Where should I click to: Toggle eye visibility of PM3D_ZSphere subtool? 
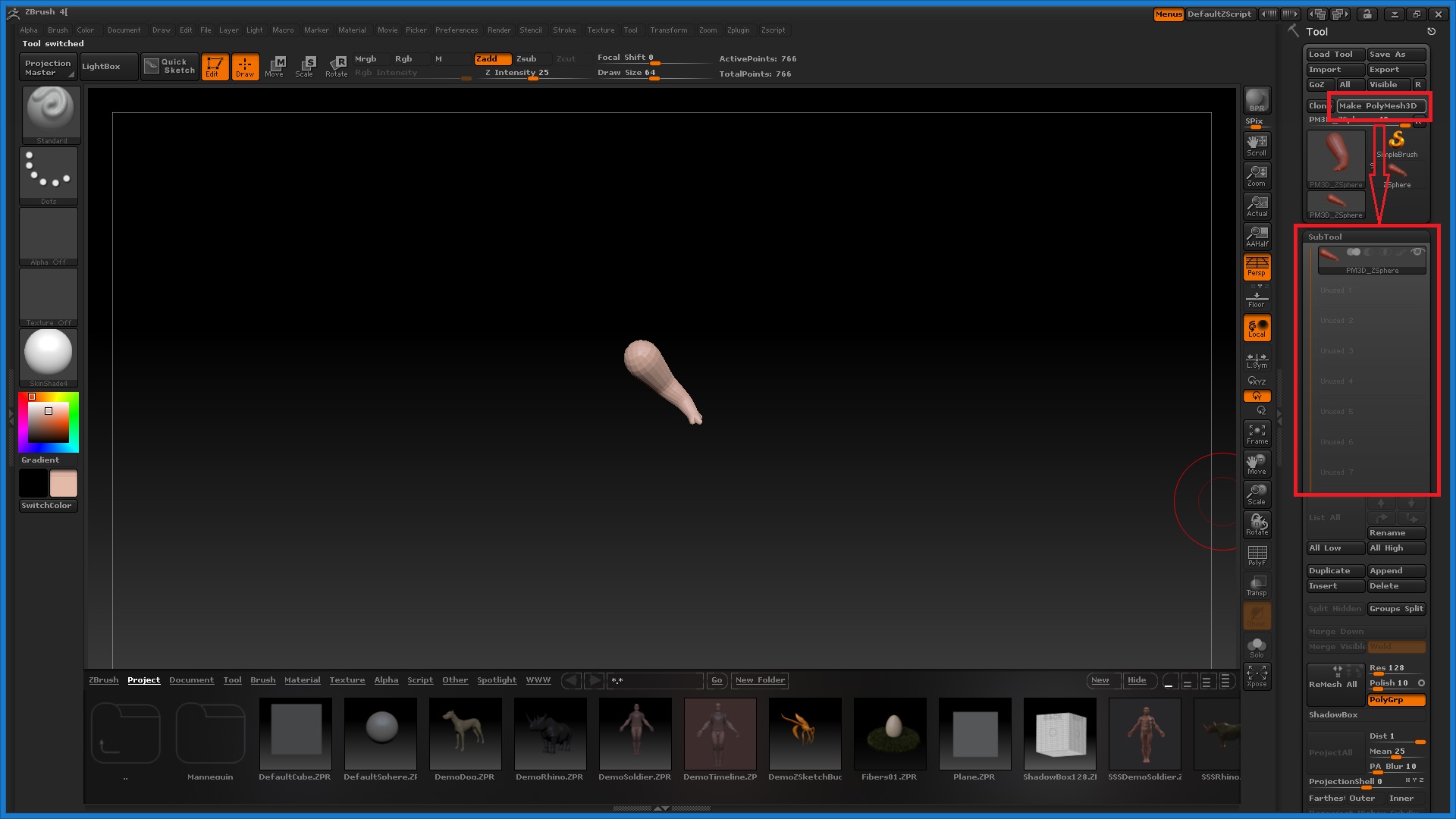click(1416, 253)
